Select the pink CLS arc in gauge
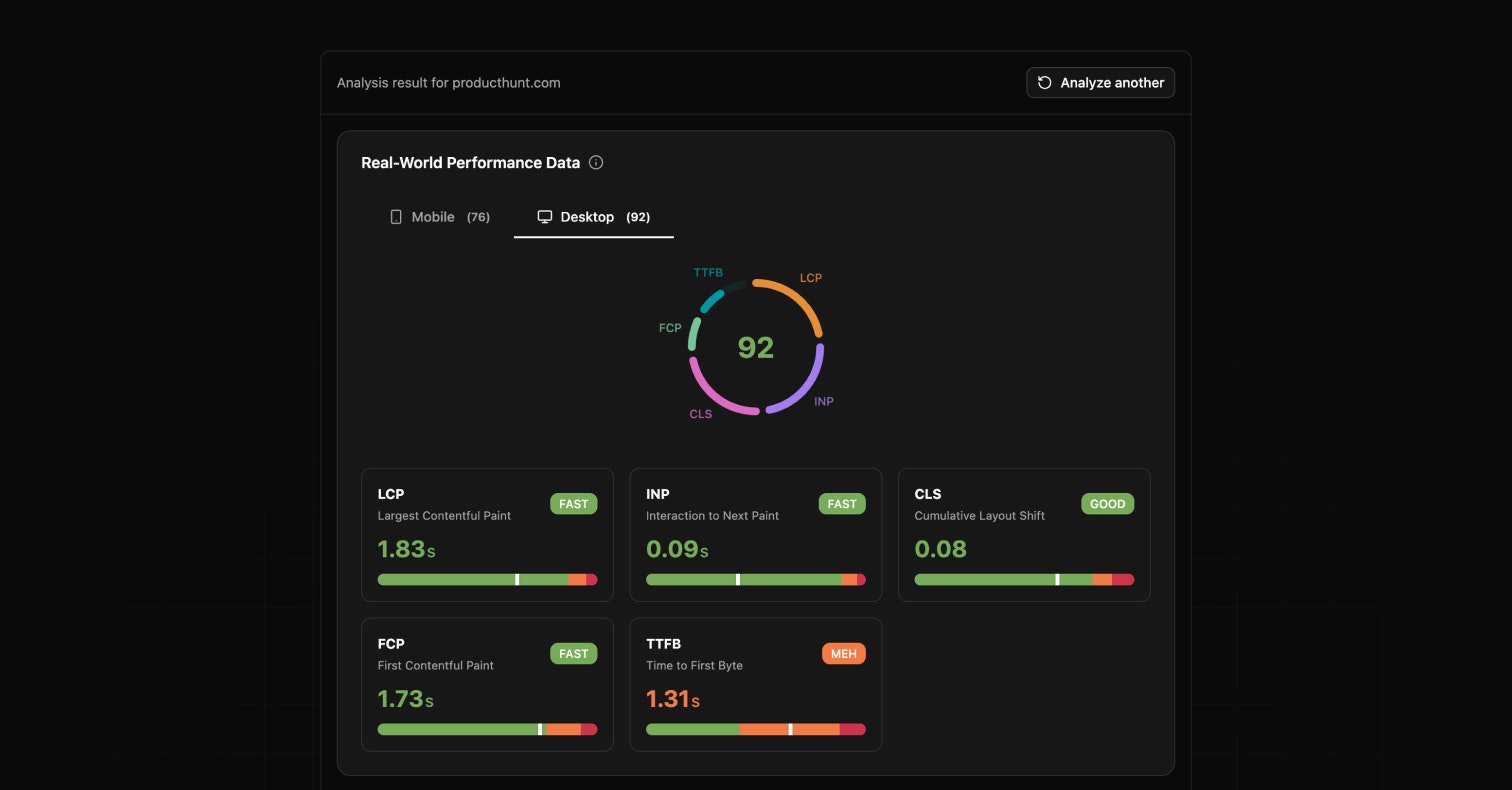 pos(715,396)
